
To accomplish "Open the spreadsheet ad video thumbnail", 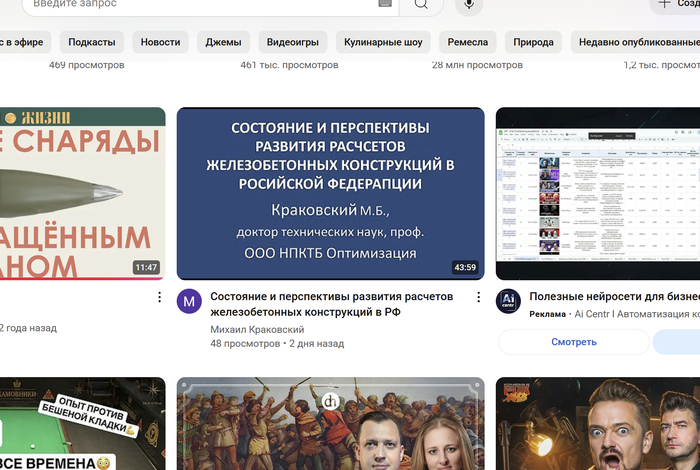I will [x=598, y=193].
